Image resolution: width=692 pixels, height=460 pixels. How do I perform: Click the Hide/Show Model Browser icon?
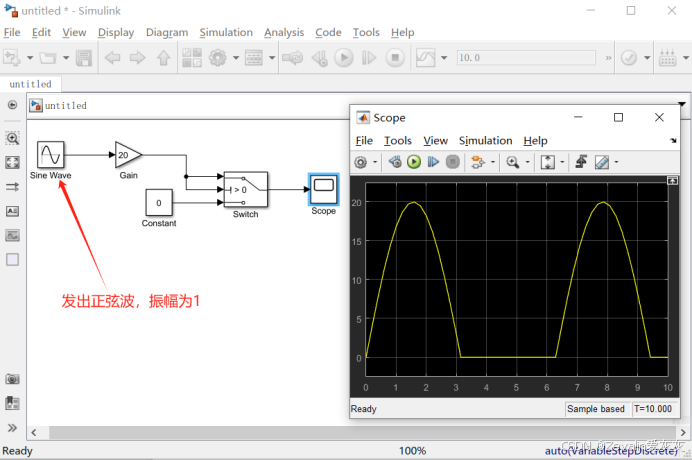[12, 105]
